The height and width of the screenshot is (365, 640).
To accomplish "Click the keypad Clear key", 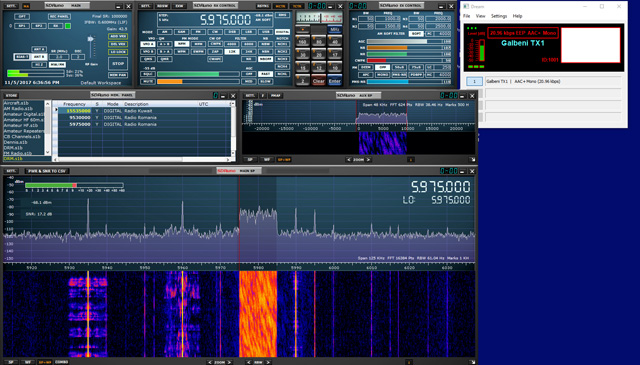I will pos(318,81).
